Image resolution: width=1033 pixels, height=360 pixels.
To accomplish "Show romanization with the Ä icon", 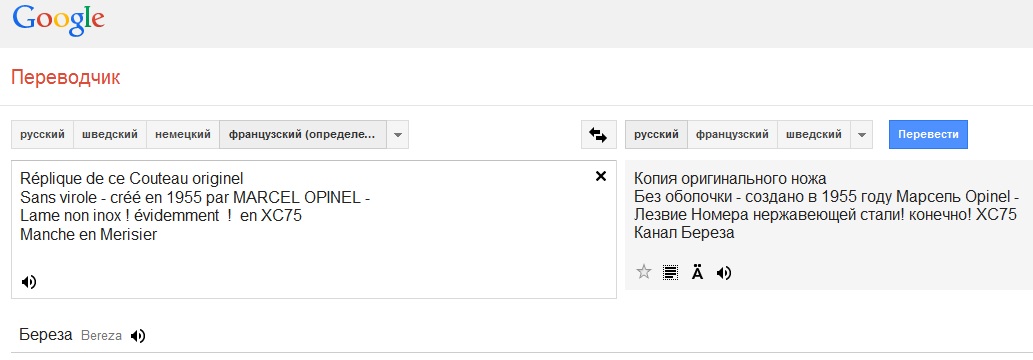I will pos(697,272).
